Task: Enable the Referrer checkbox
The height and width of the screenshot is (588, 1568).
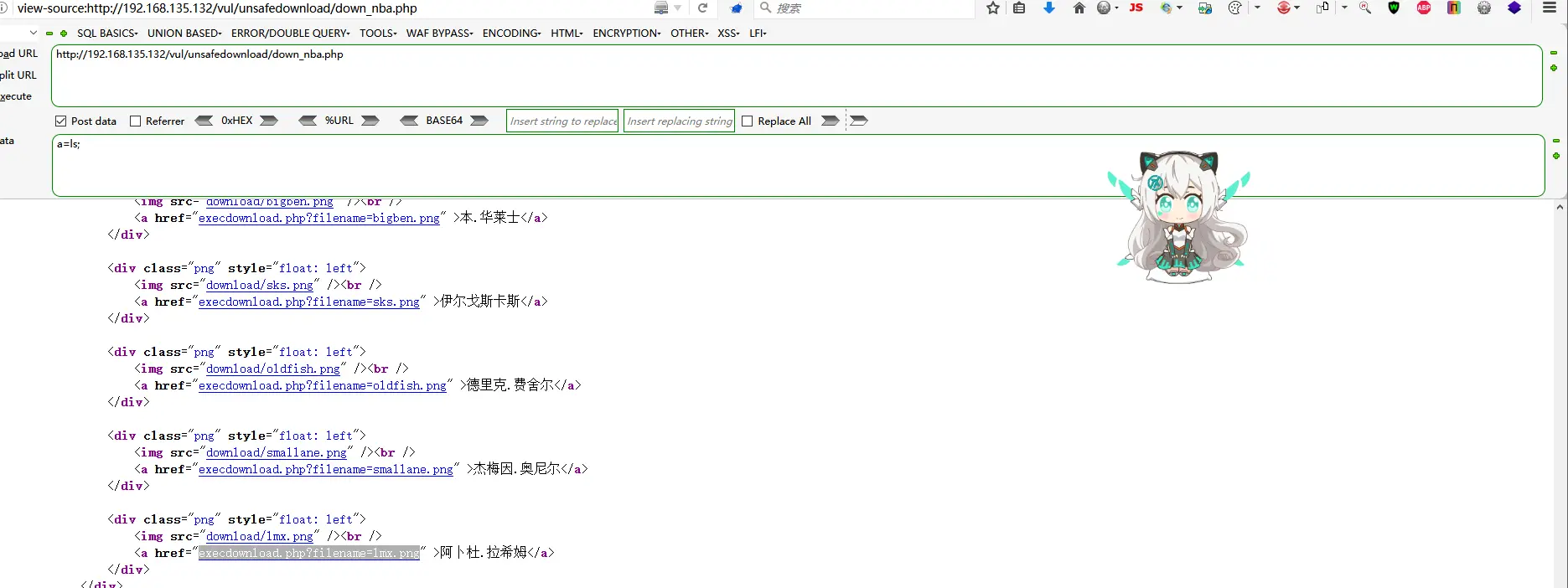Action: point(135,121)
